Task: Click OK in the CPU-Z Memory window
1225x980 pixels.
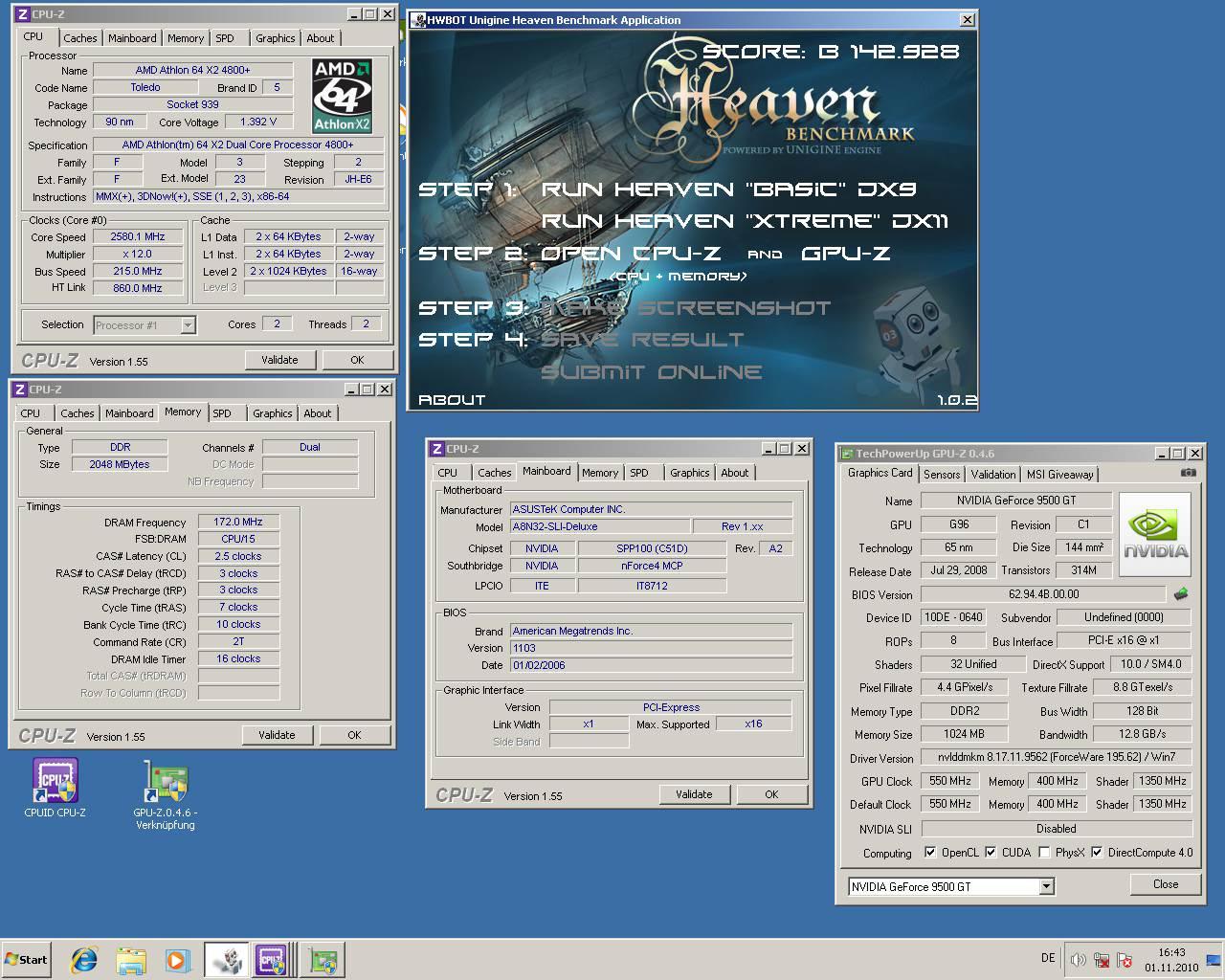Action: (354, 735)
